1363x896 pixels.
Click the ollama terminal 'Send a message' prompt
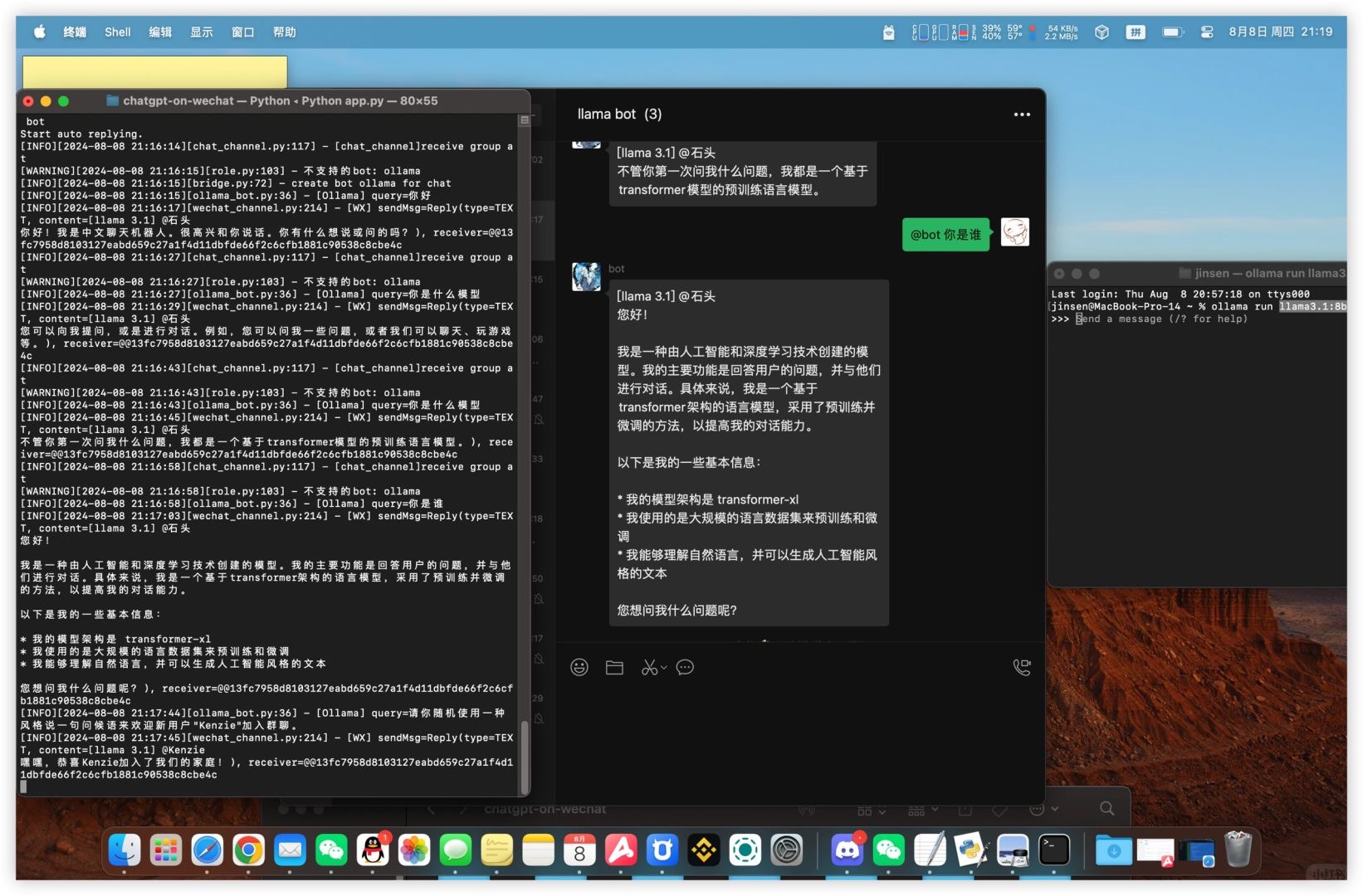[x=1162, y=319]
